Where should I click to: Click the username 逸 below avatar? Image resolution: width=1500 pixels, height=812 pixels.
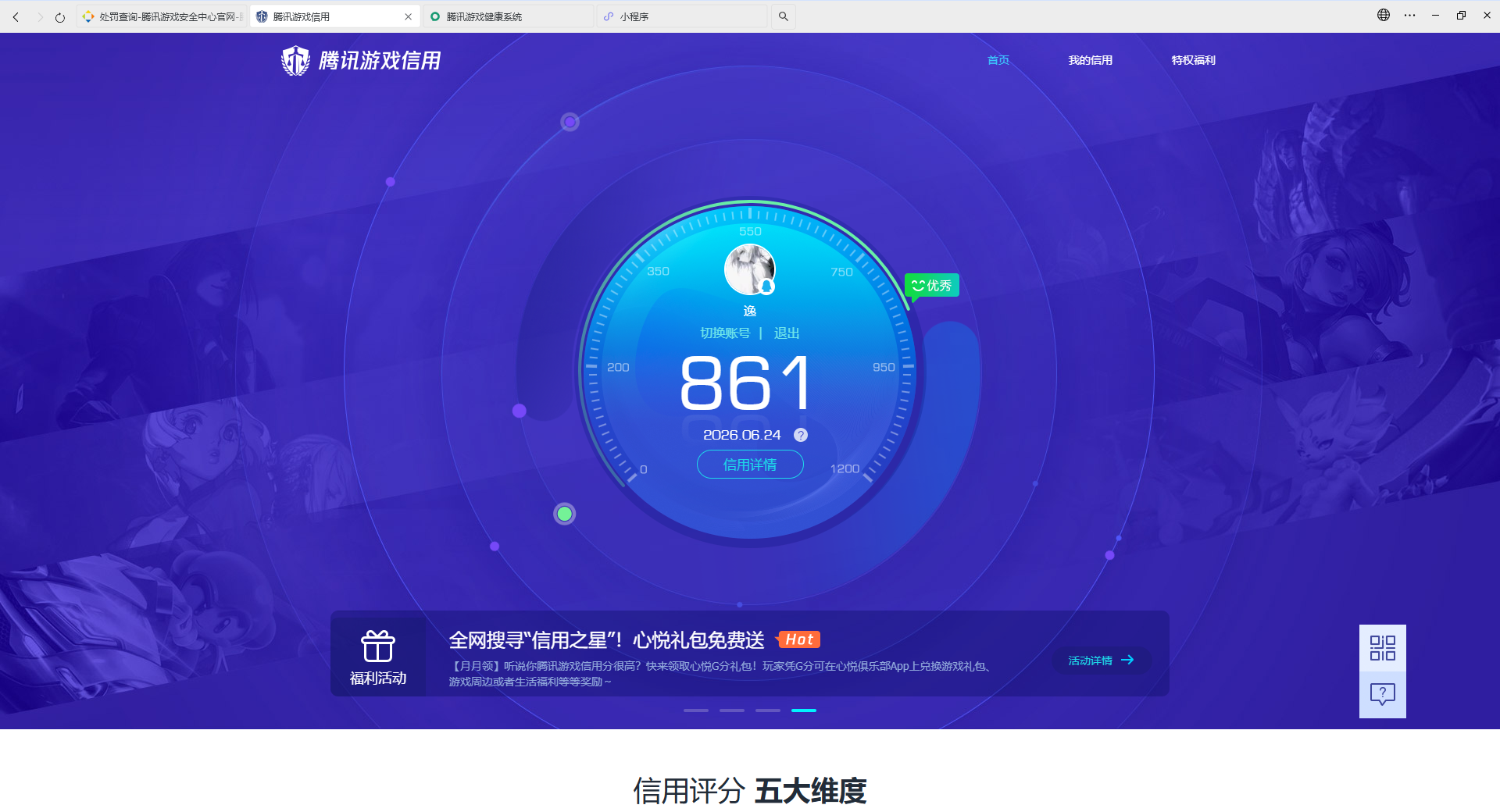point(750,312)
